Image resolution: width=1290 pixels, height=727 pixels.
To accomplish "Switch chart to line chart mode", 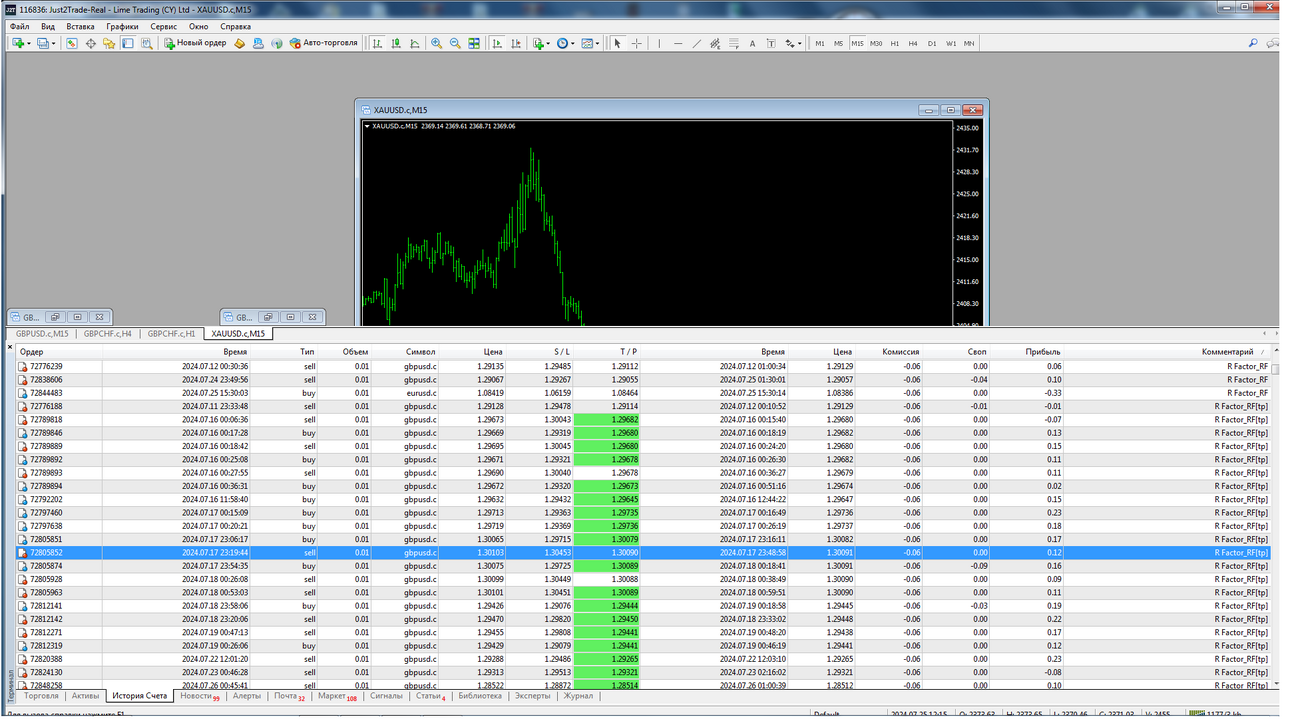I will [x=414, y=43].
